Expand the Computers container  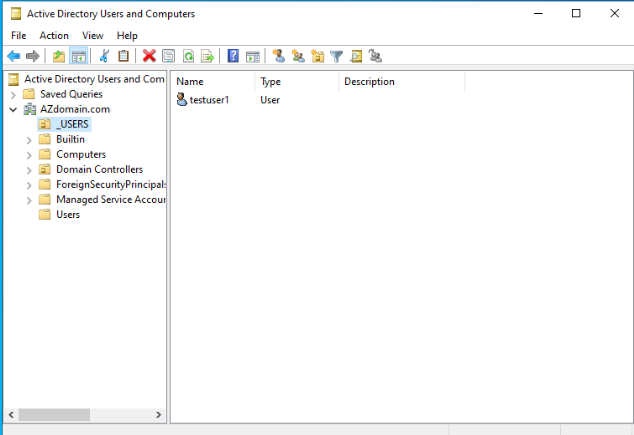click(29, 155)
